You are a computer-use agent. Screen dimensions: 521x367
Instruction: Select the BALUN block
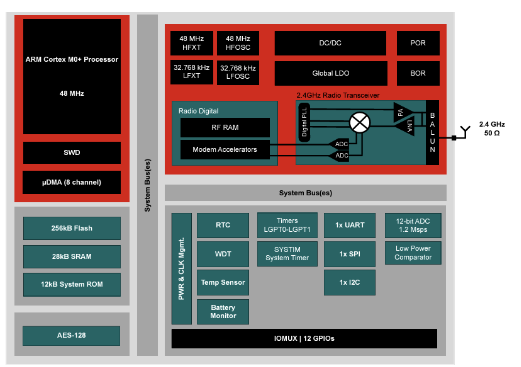[432, 132]
